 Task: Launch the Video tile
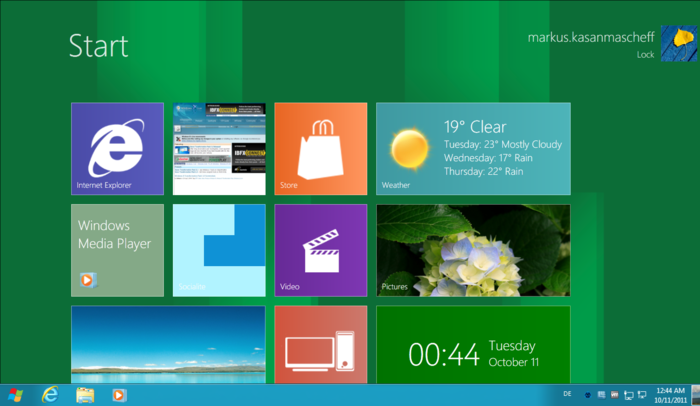click(x=320, y=250)
